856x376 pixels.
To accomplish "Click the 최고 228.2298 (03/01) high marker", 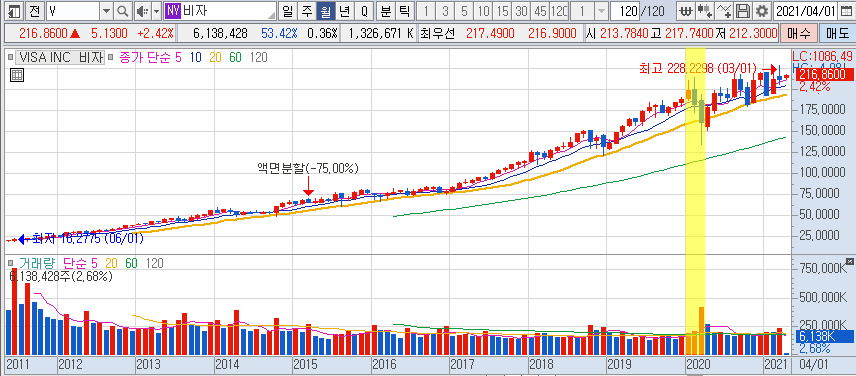I will (698, 69).
